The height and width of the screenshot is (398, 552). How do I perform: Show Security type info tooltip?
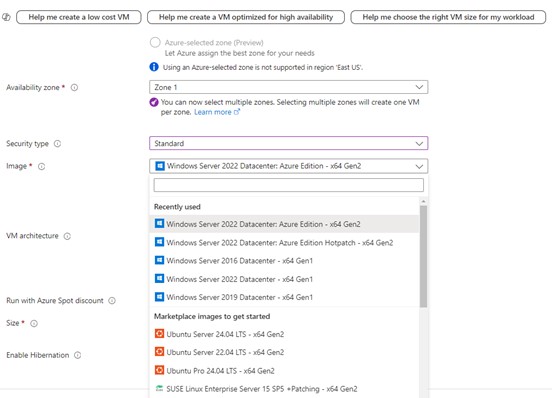(x=57, y=144)
